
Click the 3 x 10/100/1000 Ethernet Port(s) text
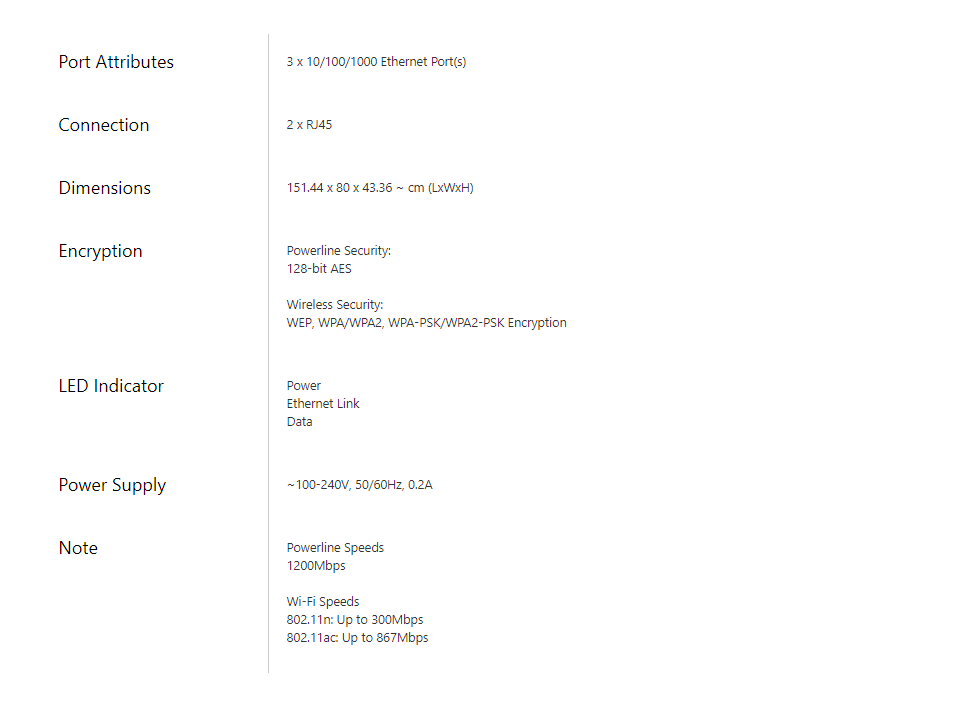pos(376,62)
